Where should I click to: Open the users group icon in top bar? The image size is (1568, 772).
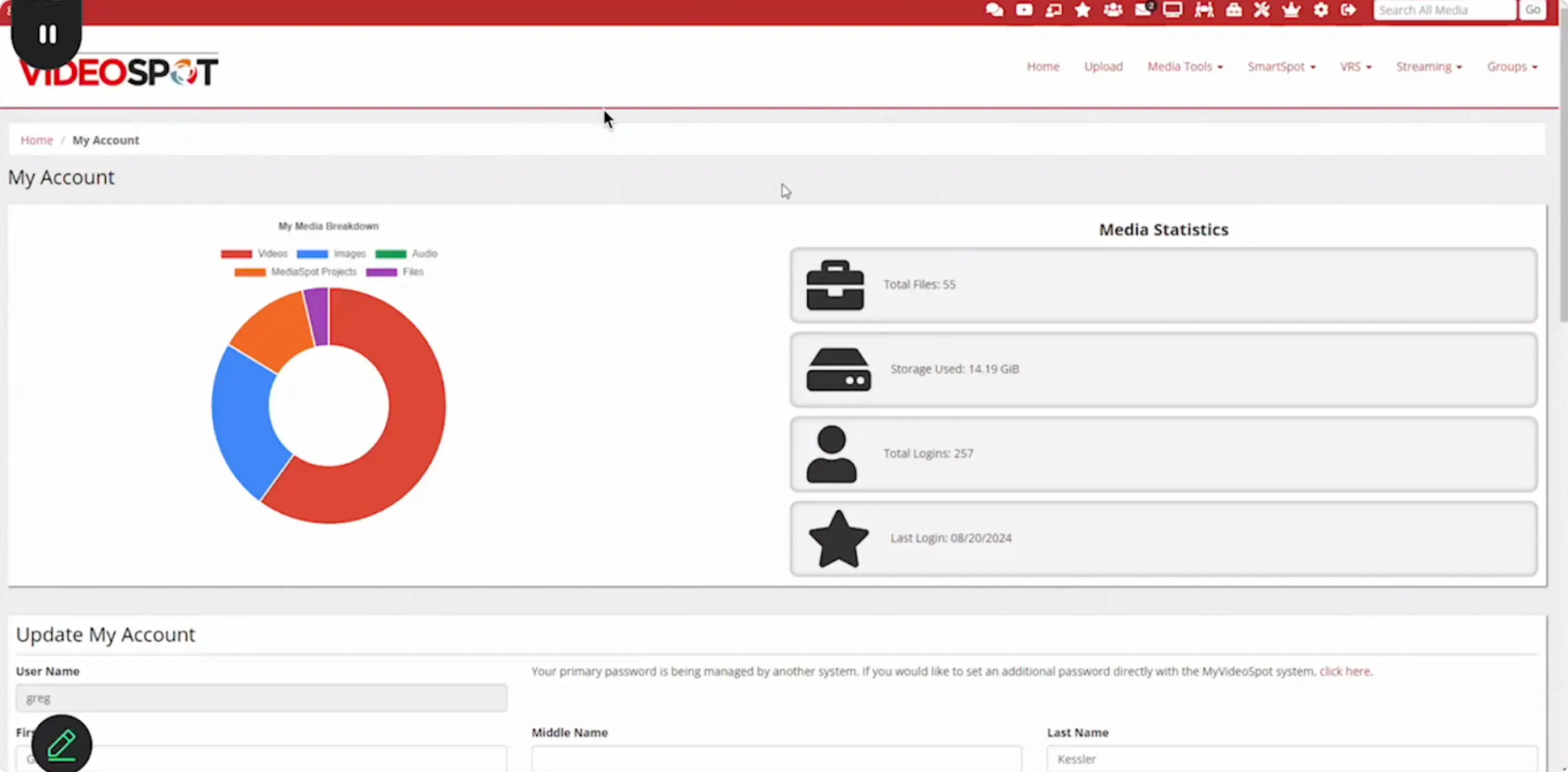1113,10
